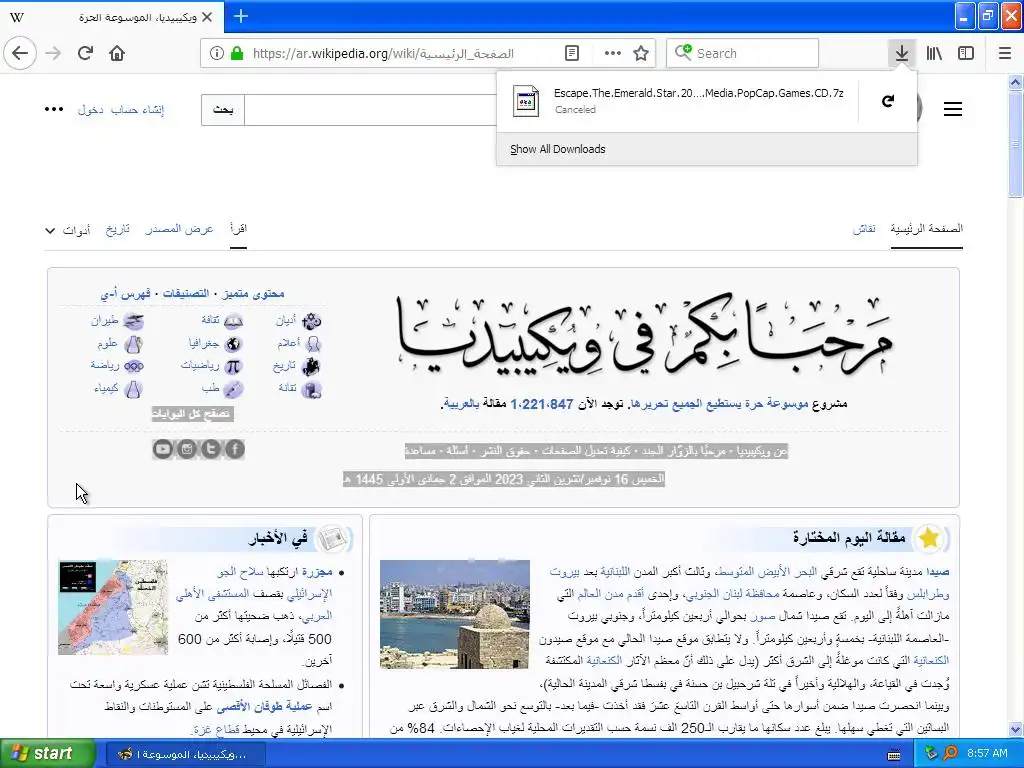Open the رياضة sports rings portal icon
1024x768 pixels.
[x=133, y=366]
